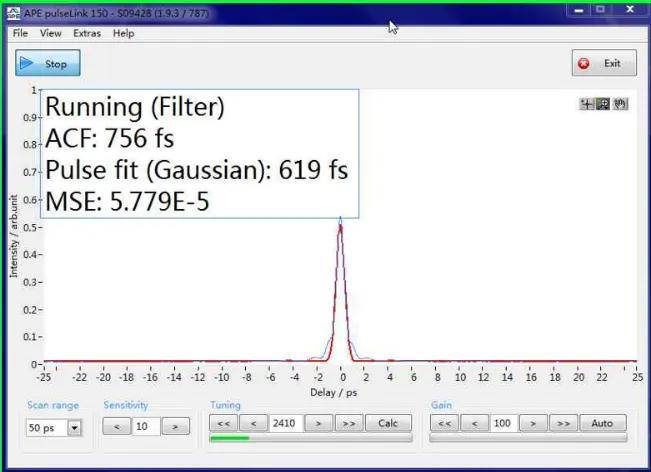Jump Tuning up with double right arrows

point(349,423)
